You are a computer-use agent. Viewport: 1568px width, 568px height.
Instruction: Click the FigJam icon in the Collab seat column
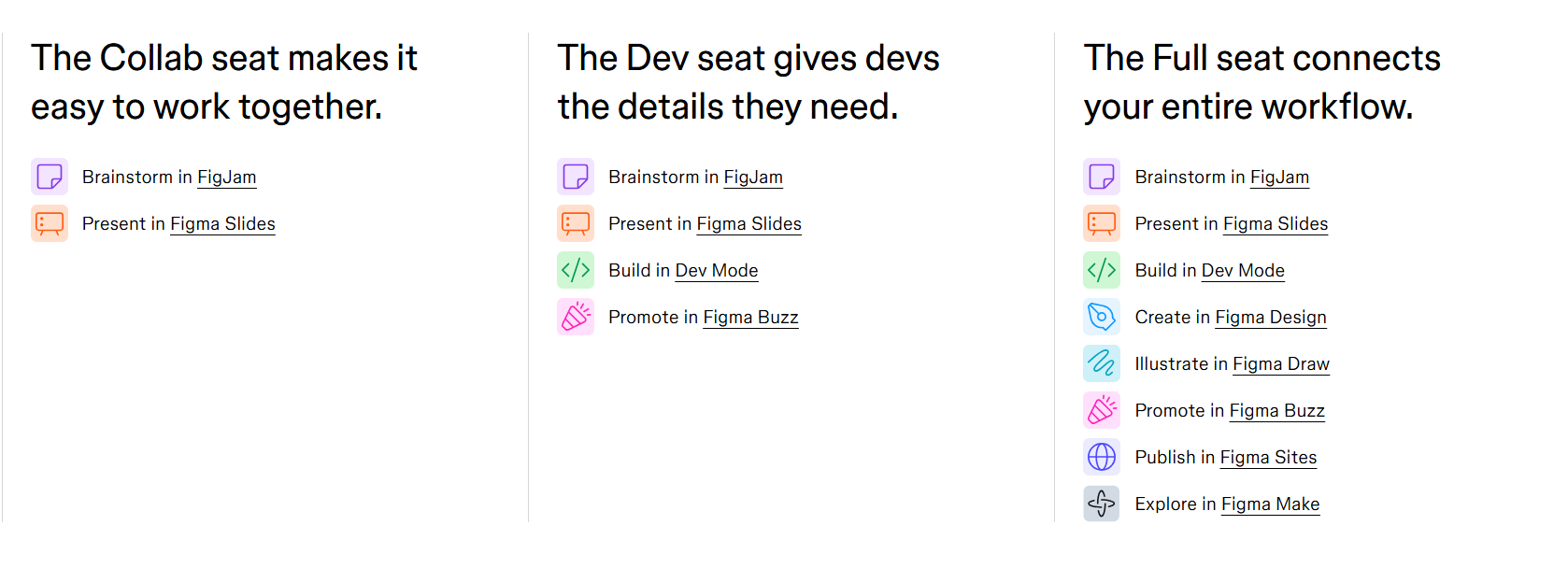click(x=50, y=177)
